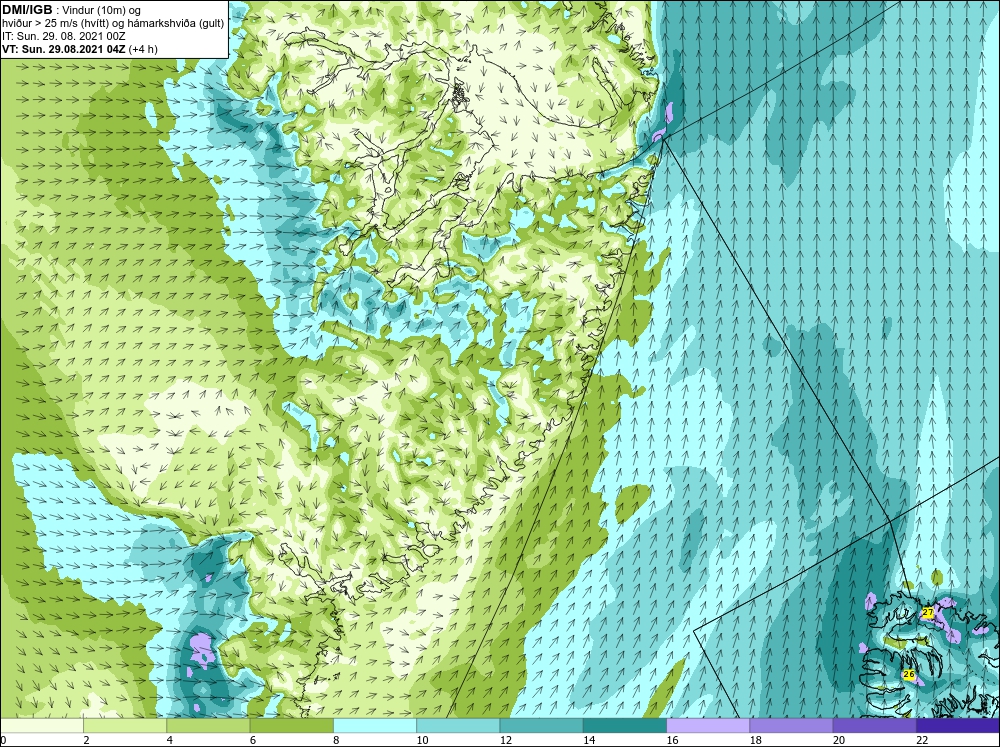Click the 16–18 m/s lavender legend swatch
1000x747 pixels.
pos(708,726)
